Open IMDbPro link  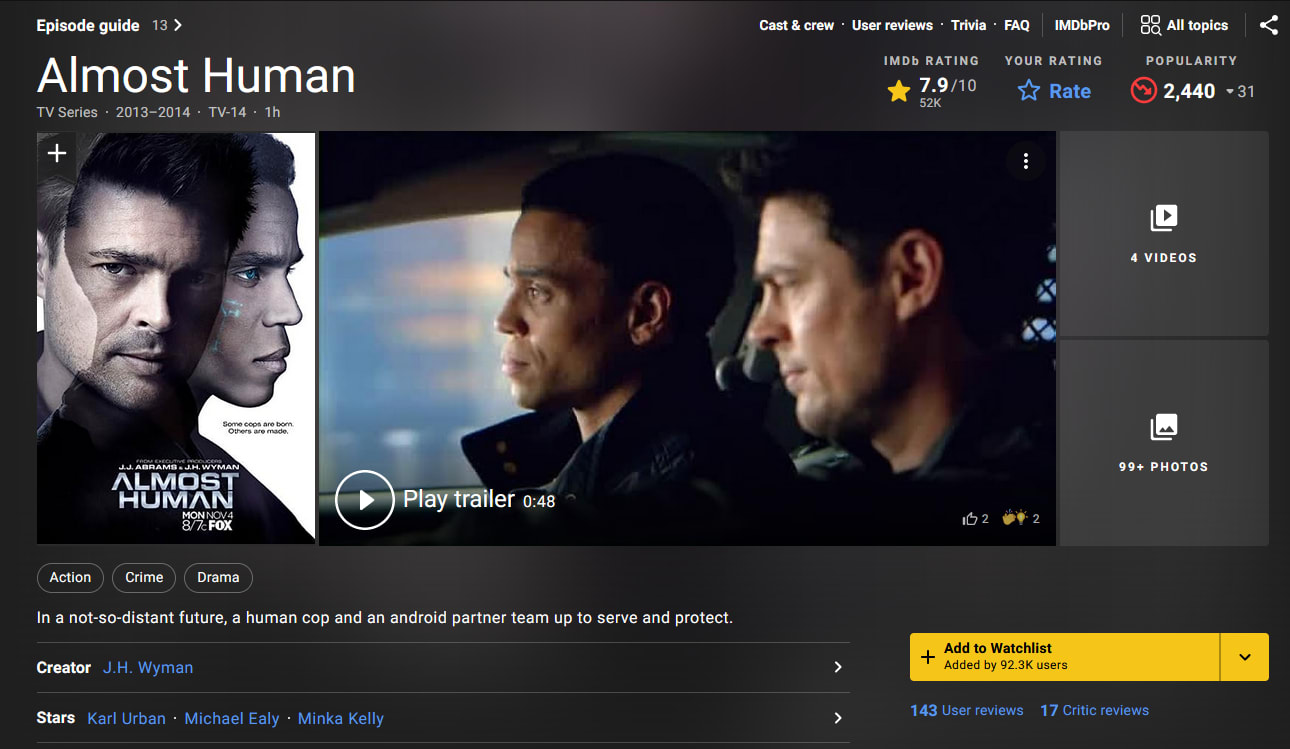point(1082,25)
